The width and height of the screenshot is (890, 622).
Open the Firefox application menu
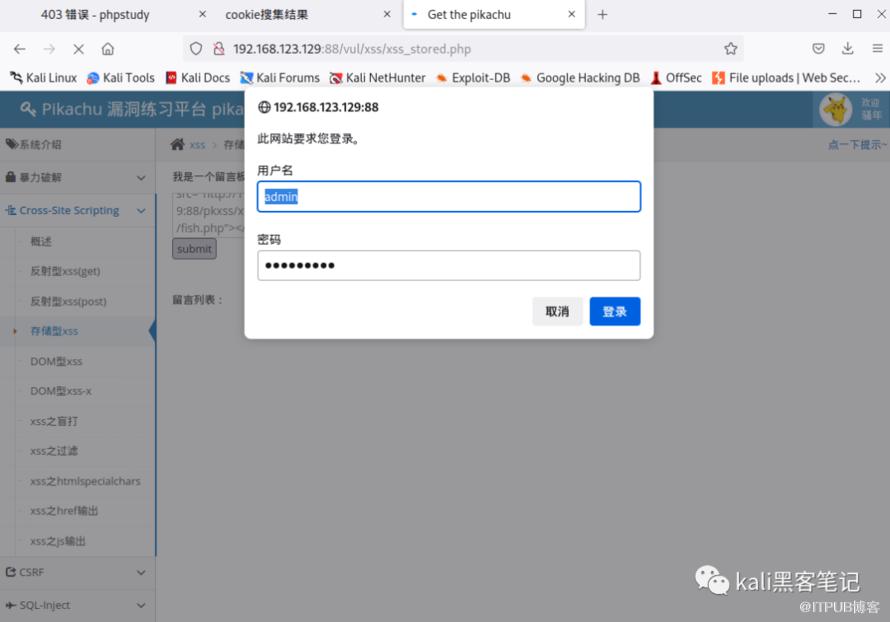click(x=877, y=49)
